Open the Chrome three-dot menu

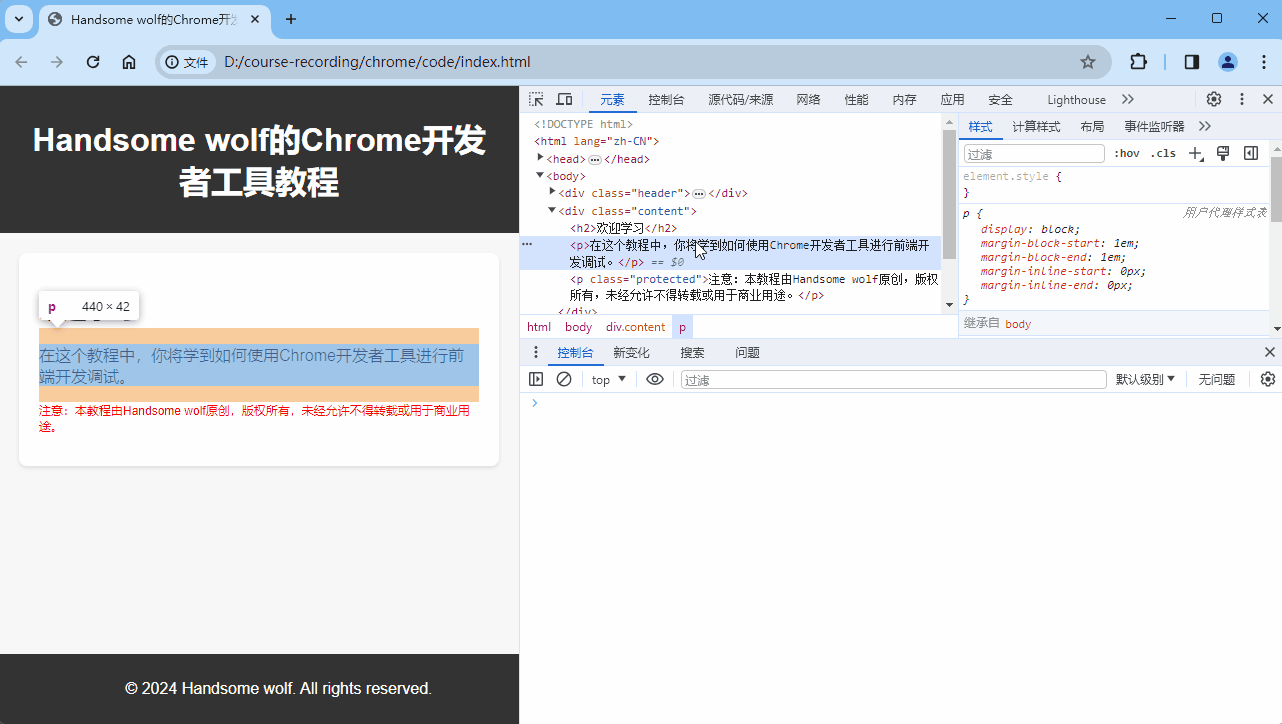tap(1262, 62)
